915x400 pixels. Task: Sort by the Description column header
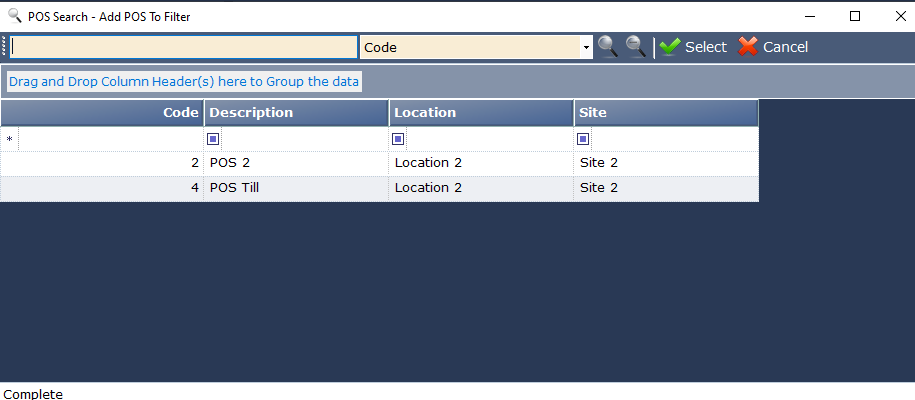296,113
